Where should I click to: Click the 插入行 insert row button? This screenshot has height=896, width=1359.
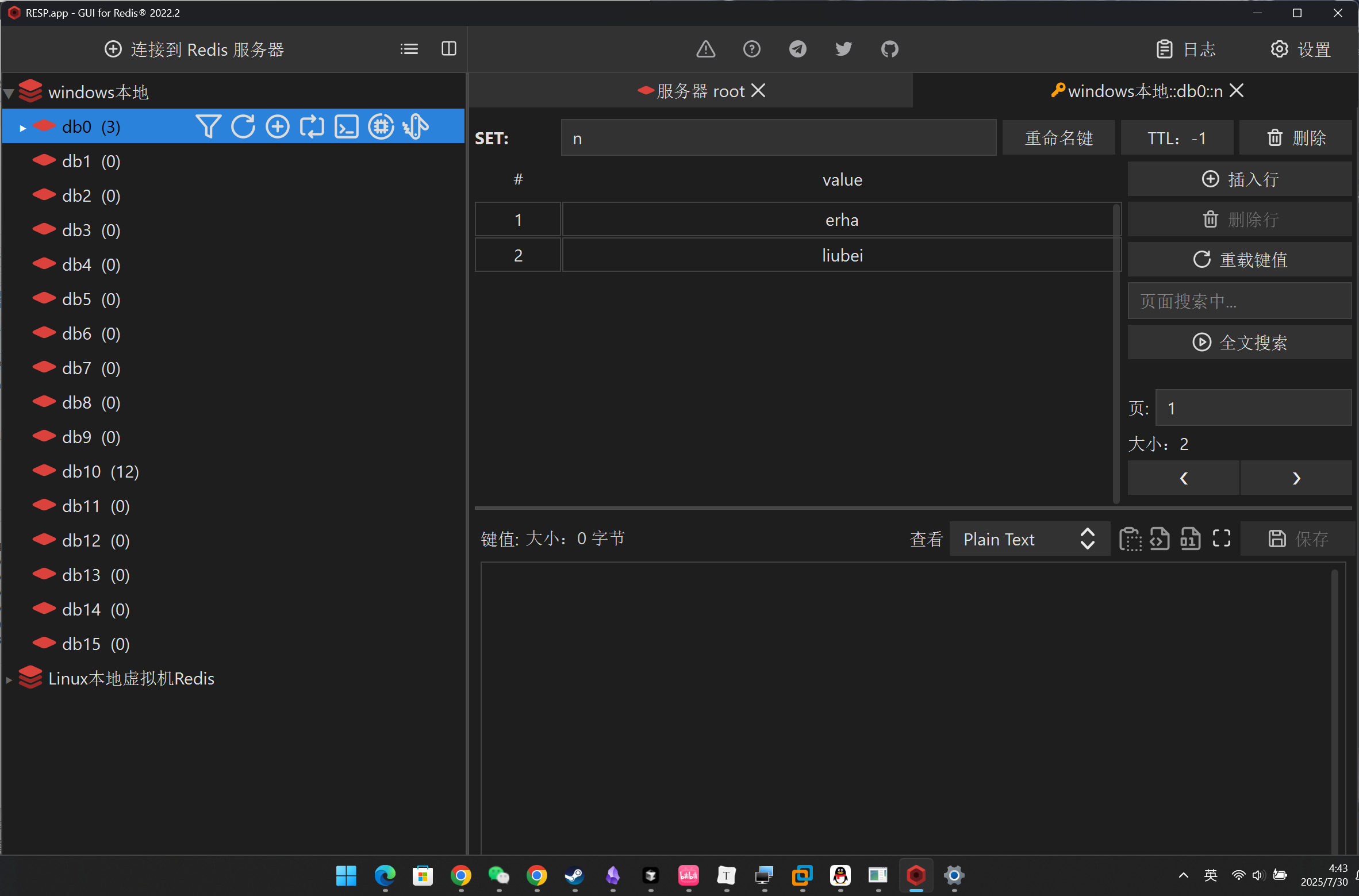click(1240, 179)
